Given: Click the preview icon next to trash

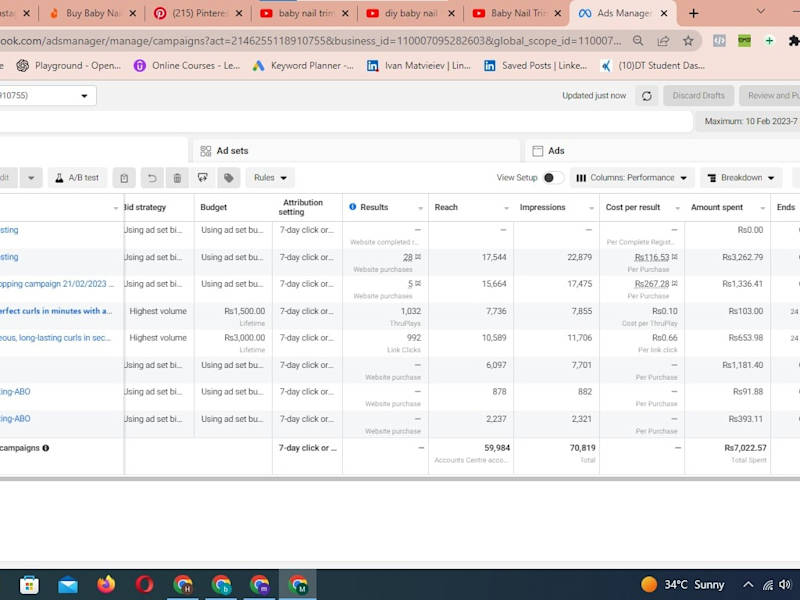Looking at the screenshot, I should 203,178.
